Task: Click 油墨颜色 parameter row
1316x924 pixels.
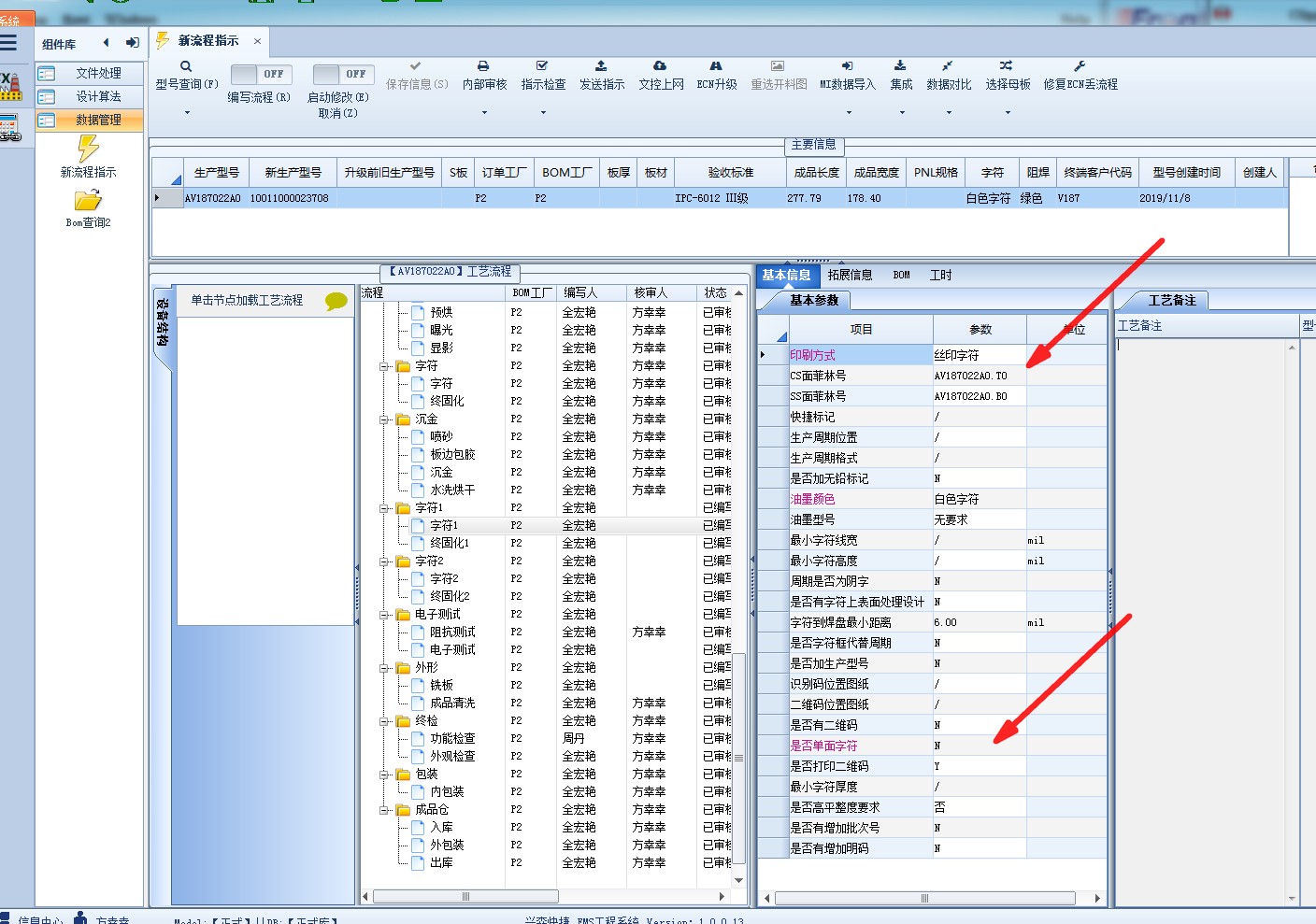Action: click(932, 499)
